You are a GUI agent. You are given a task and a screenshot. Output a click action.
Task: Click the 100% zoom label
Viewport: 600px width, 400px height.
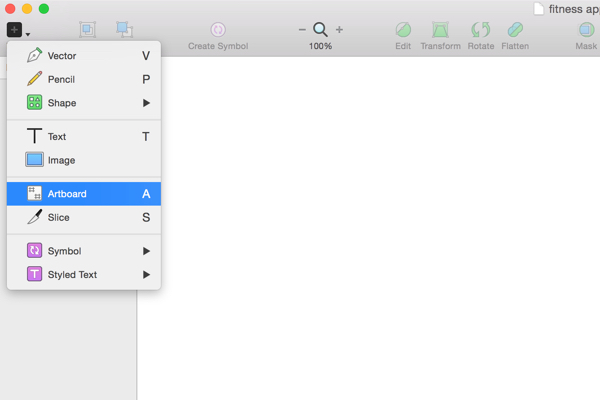pos(320,46)
